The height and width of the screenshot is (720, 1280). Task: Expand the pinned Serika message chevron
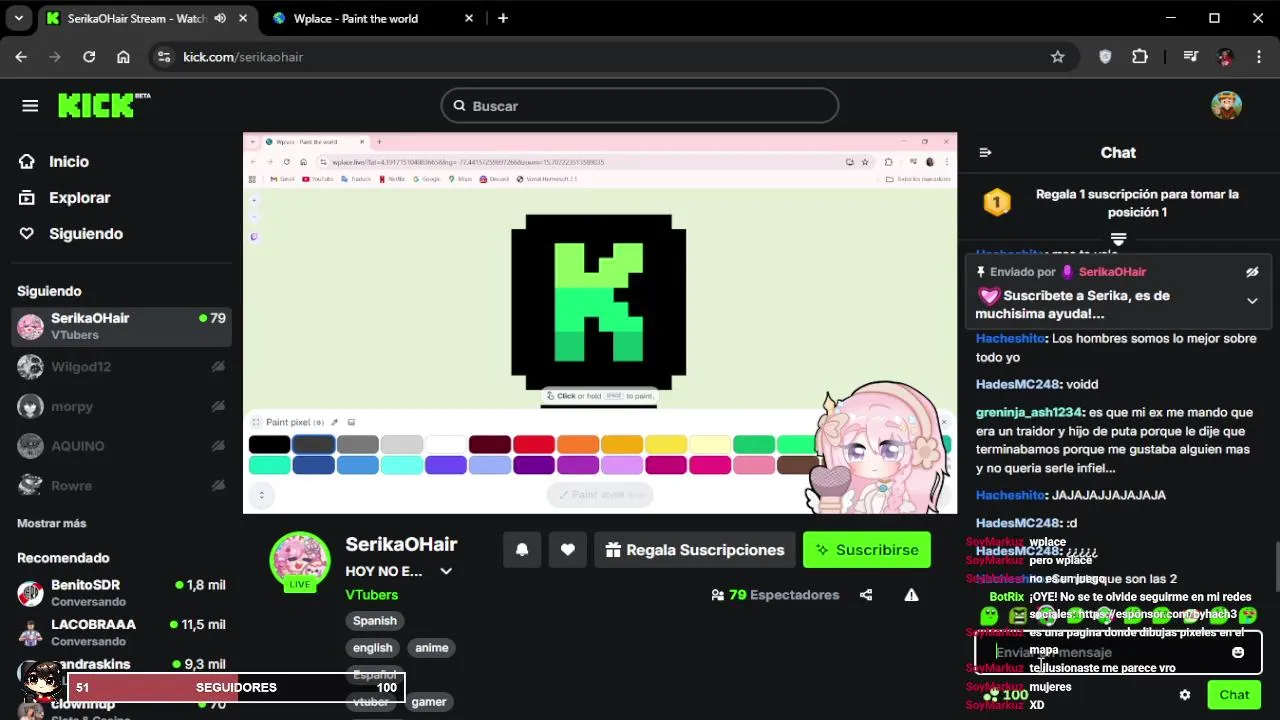[1252, 301]
